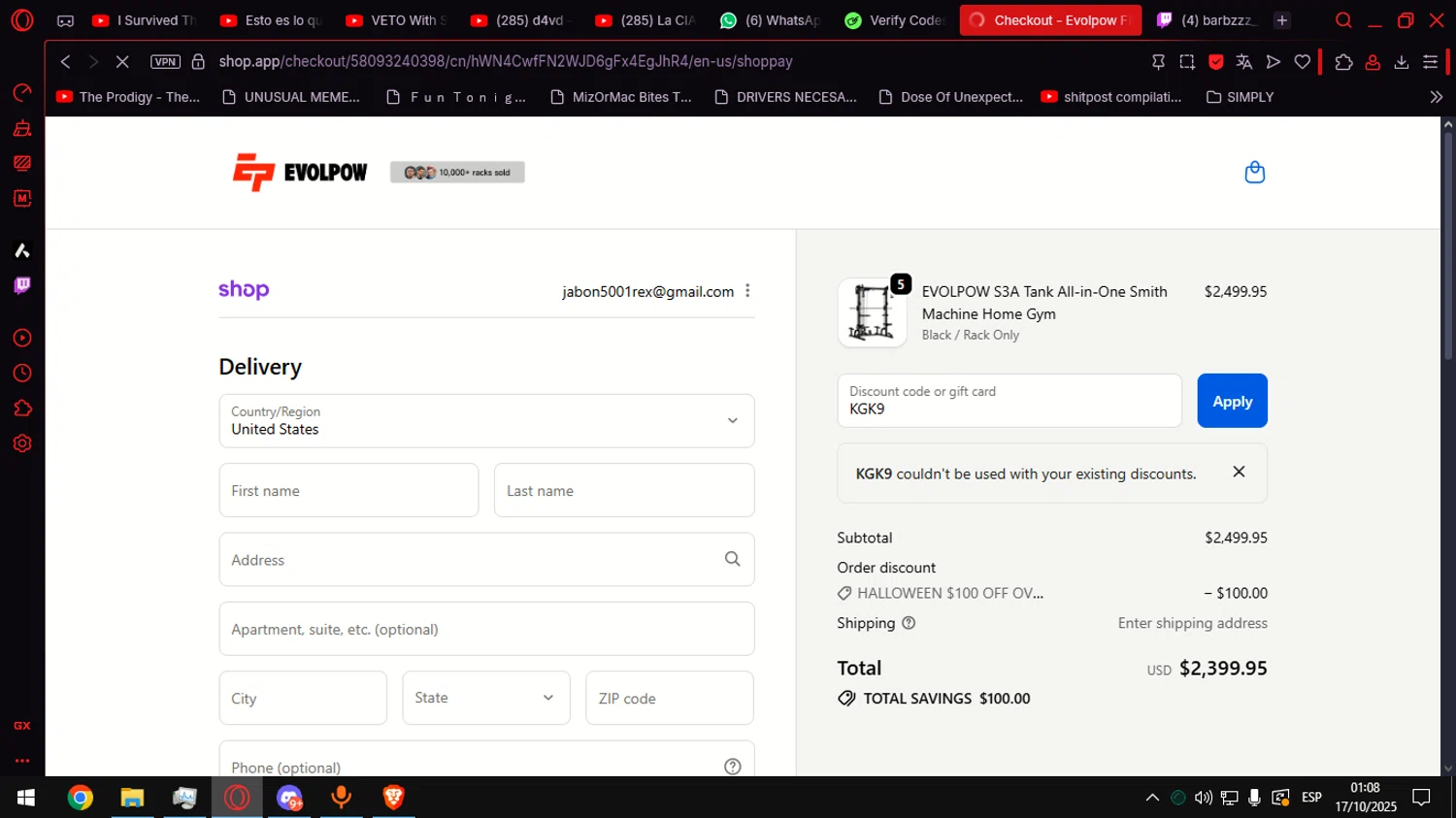Show hidden system tray icons chevron
This screenshot has height=818, width=1456.
click(x=1152, y=798)
